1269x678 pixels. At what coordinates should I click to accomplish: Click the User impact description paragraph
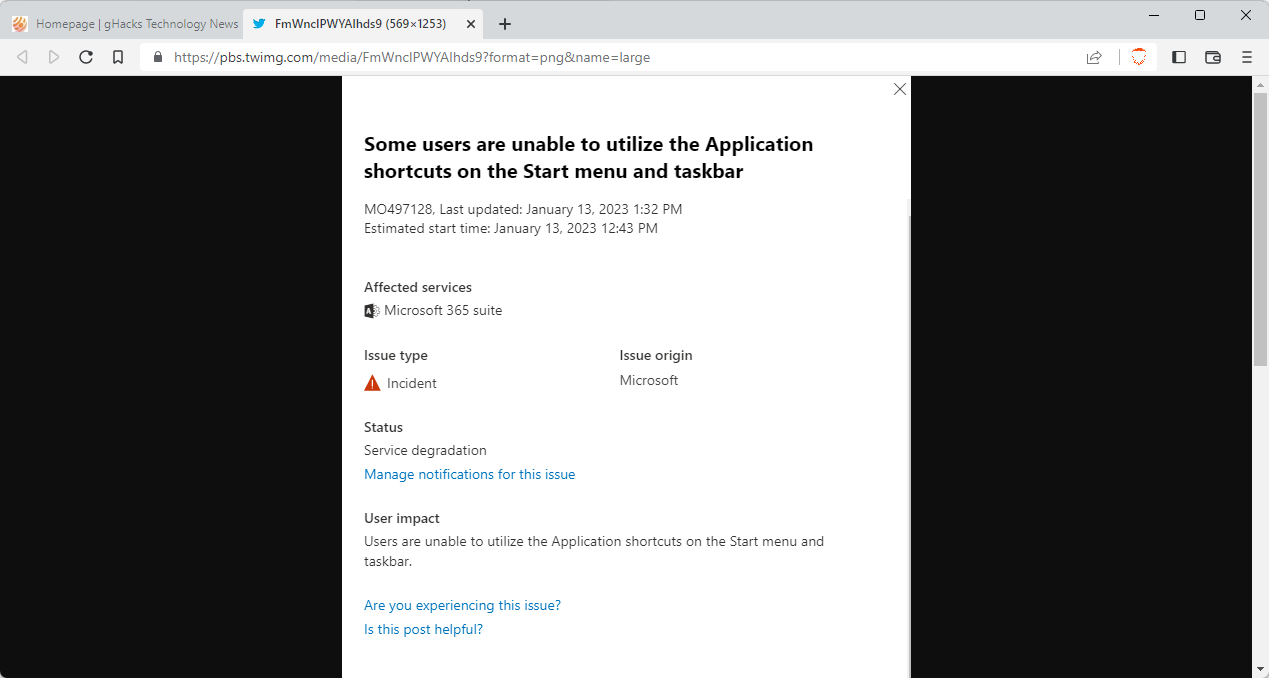point(594,551)
